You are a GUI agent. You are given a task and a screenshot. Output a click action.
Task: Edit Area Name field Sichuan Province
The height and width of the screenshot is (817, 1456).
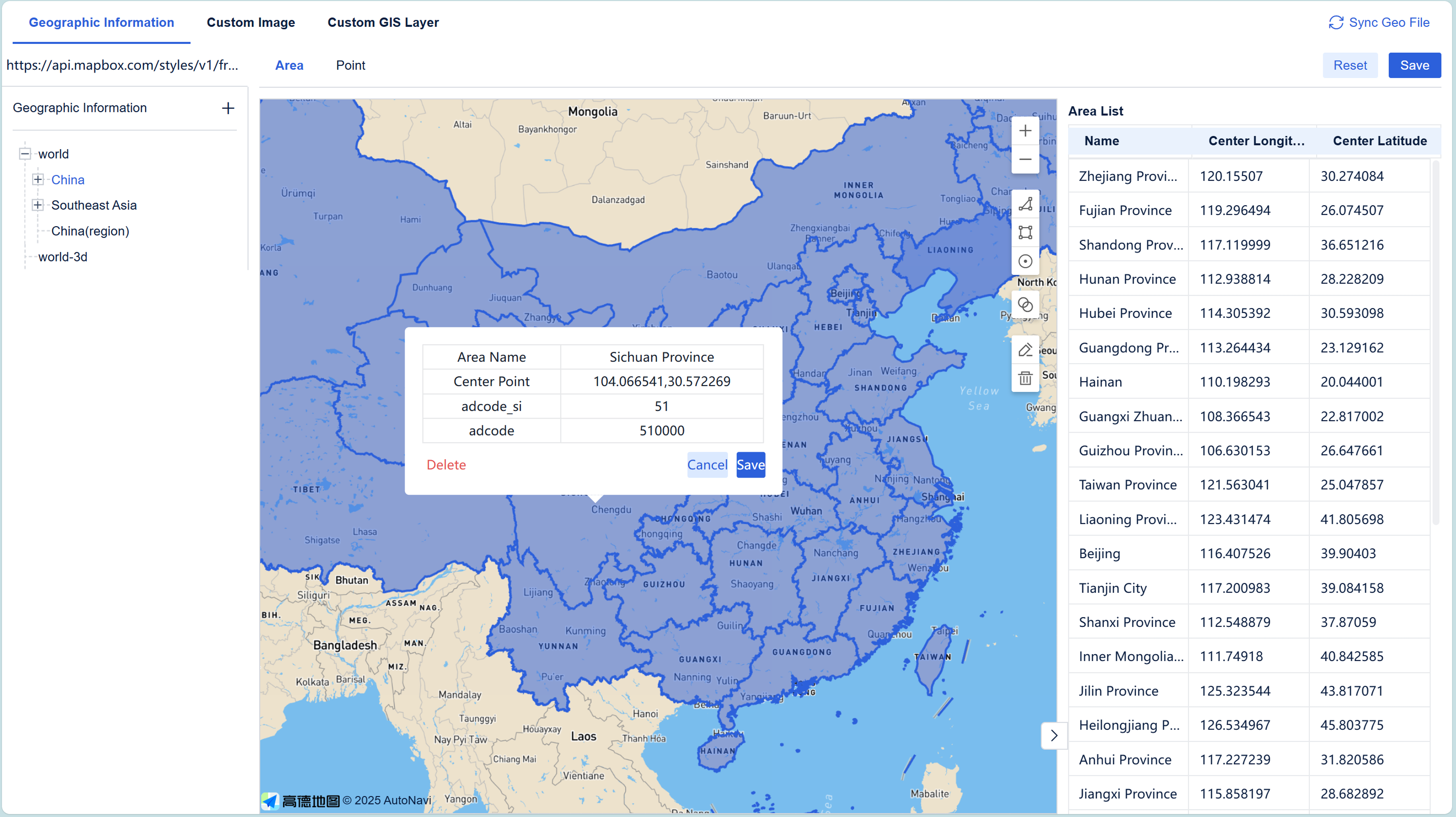pyautogui.click(x=661, y=357)
